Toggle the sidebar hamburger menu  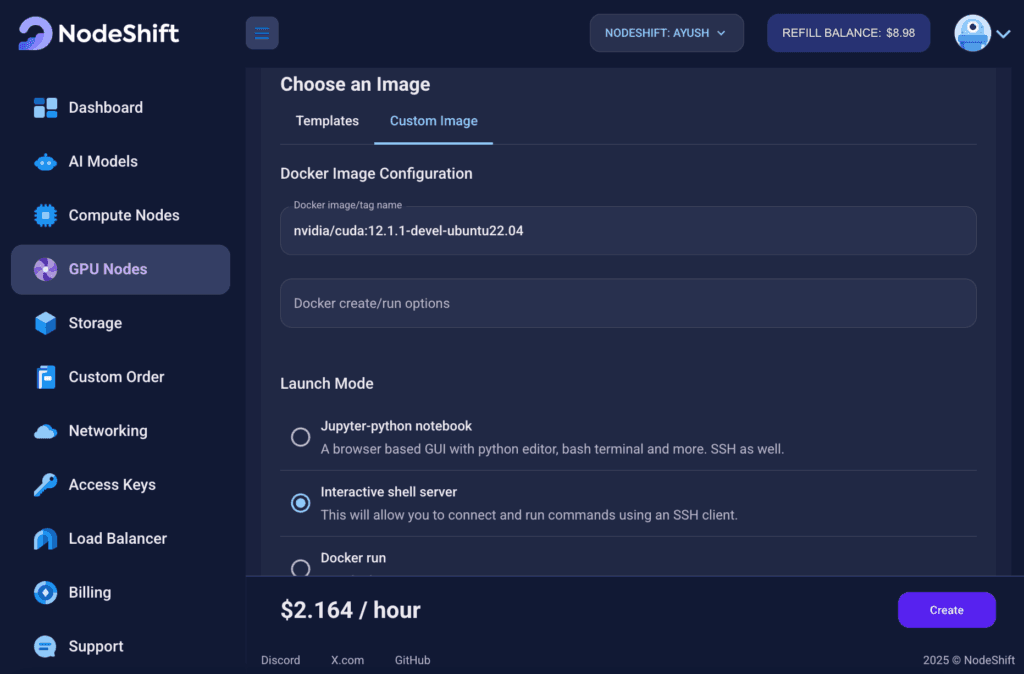(262, 33)
